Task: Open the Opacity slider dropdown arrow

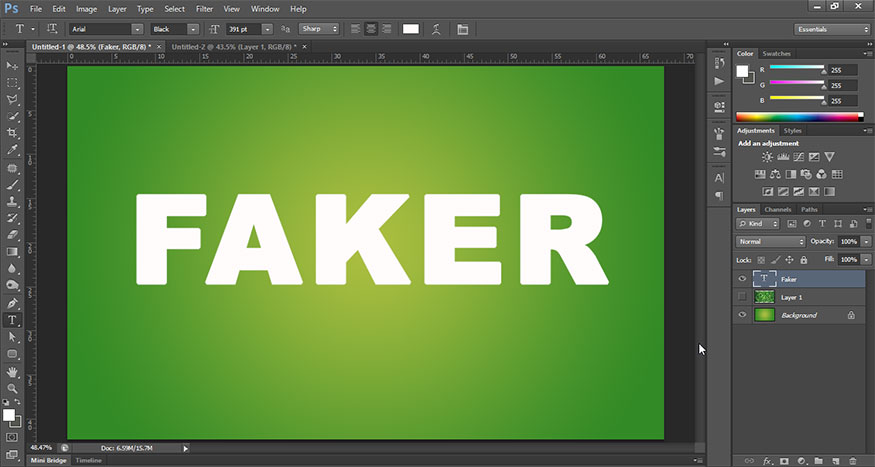Action: [x=866, y=242]
